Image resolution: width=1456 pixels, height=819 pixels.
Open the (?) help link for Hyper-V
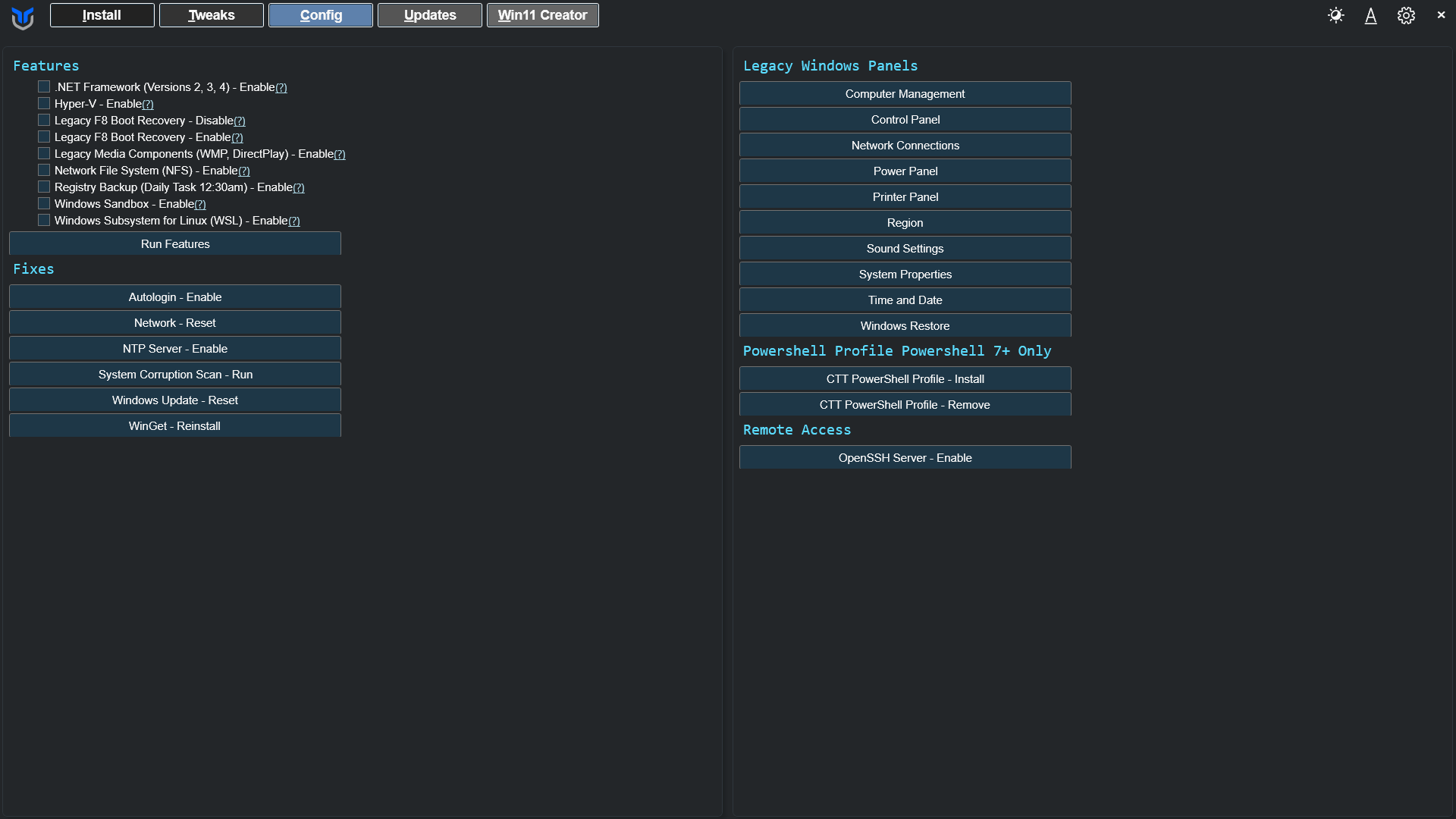coord(148,105)
